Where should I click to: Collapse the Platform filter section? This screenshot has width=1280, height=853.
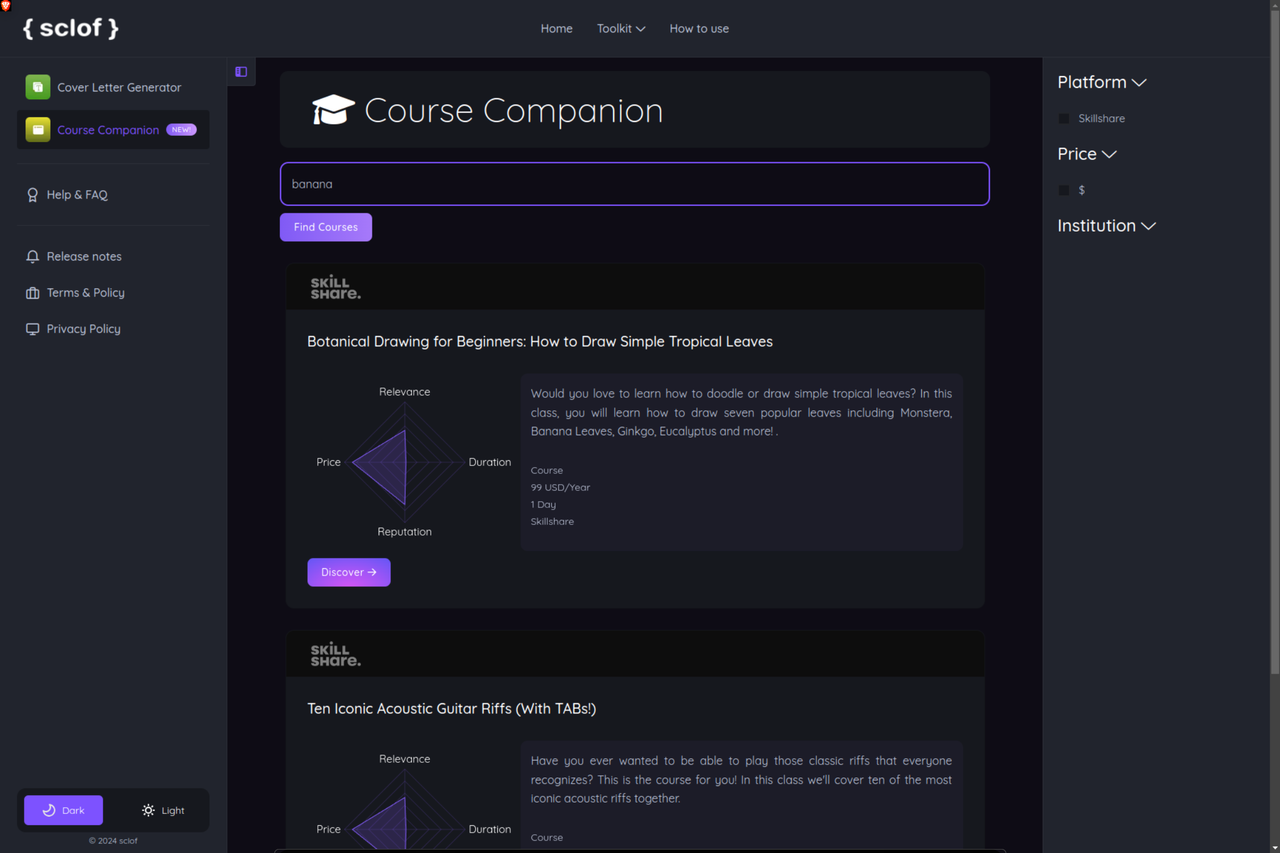(x=1102, y=82)
